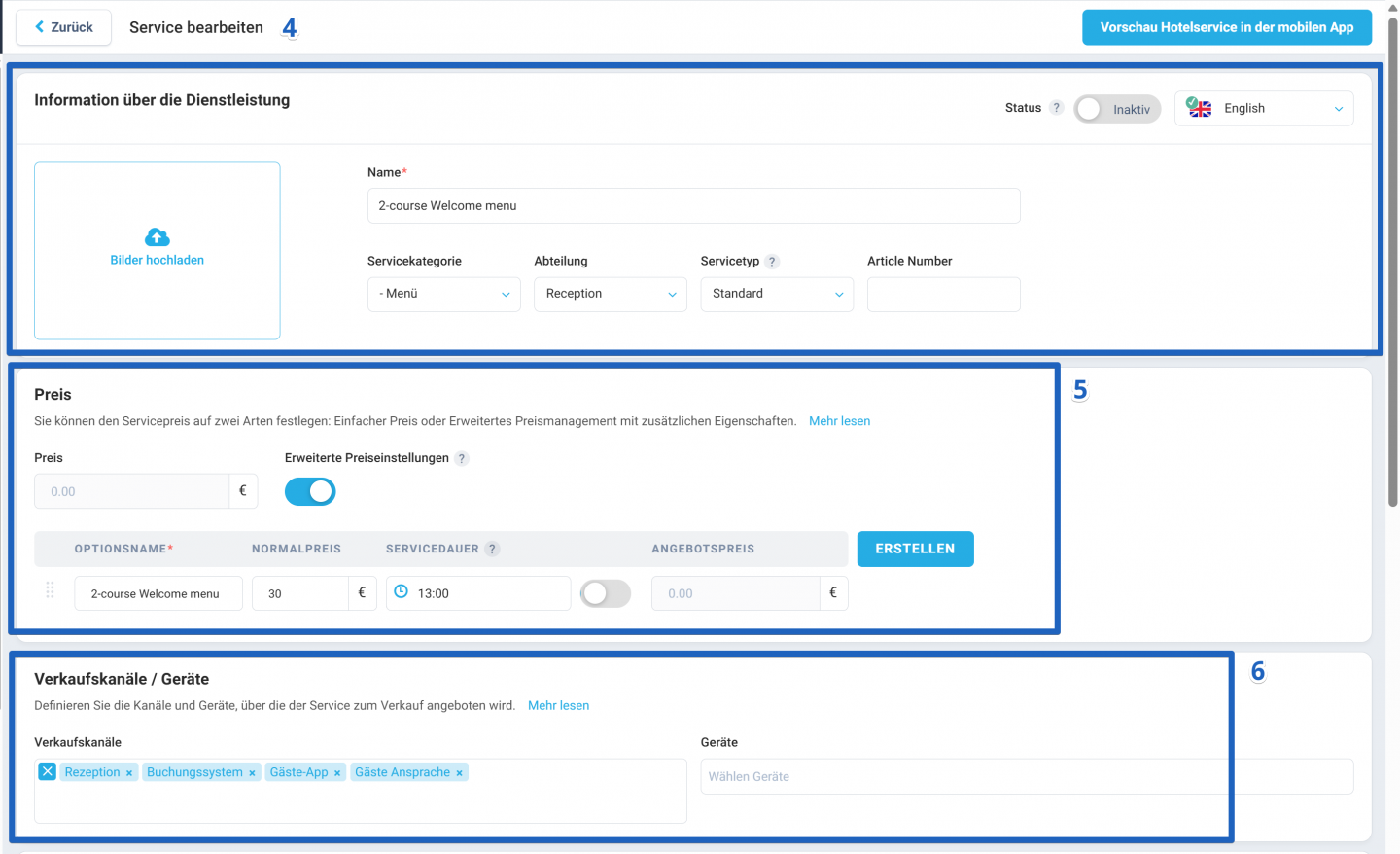Remove the Rezeption sales channel tag
This screenshot has width=1400, height=854.
pos(129,773)
